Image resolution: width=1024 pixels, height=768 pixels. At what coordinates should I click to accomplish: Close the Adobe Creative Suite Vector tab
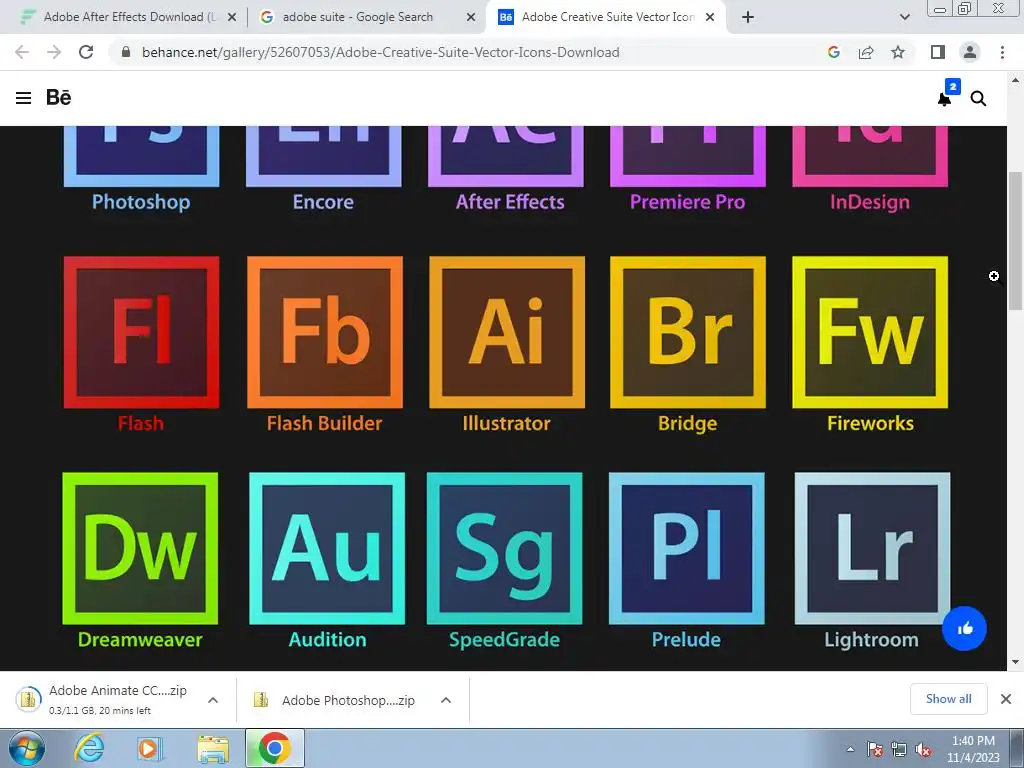(710, 18)
